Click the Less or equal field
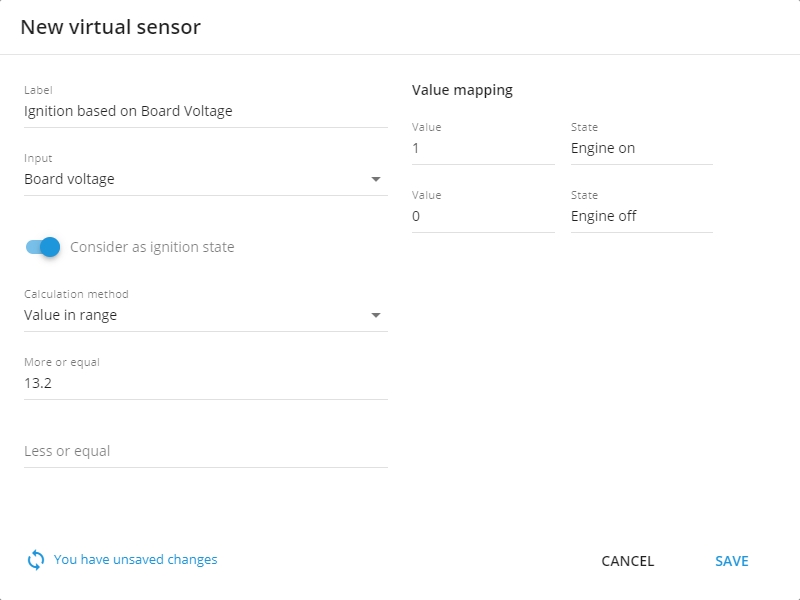 coord(205,452)
